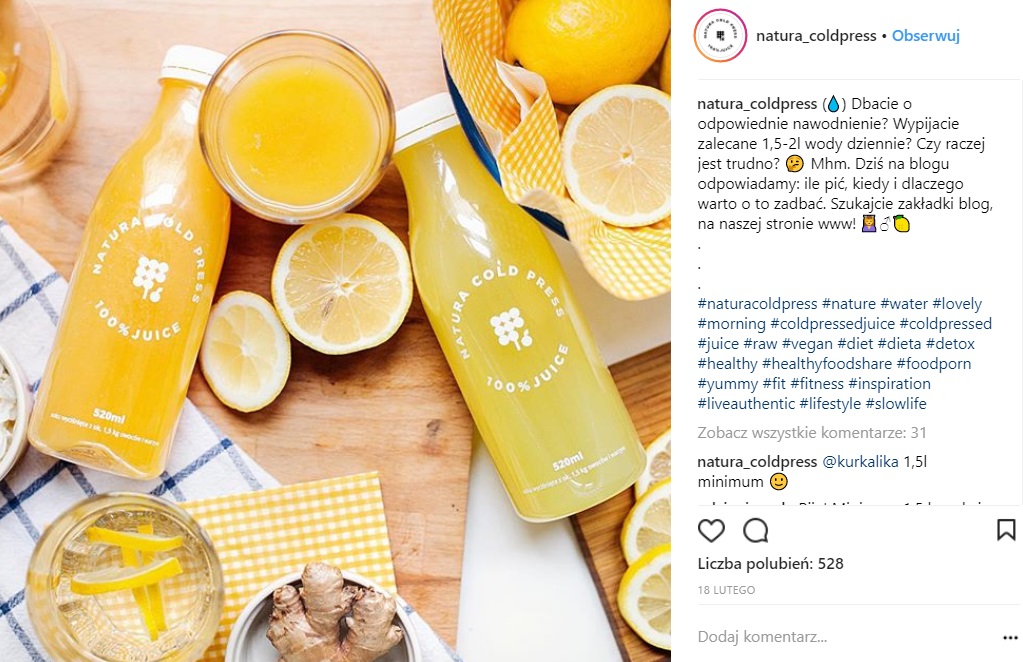This screenshot has width=1023, height=662.
Task: Open the three-dot more options menu
Action: point(1010,637)
